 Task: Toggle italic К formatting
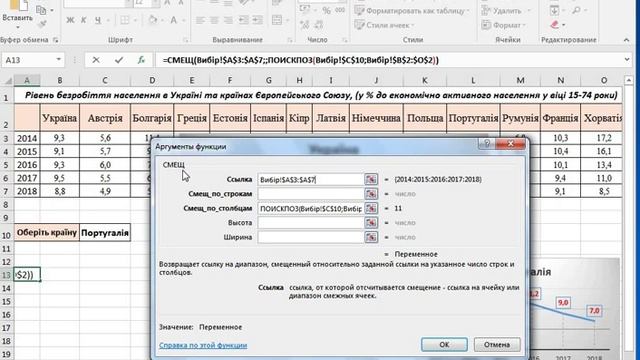(x=84, y=20)
